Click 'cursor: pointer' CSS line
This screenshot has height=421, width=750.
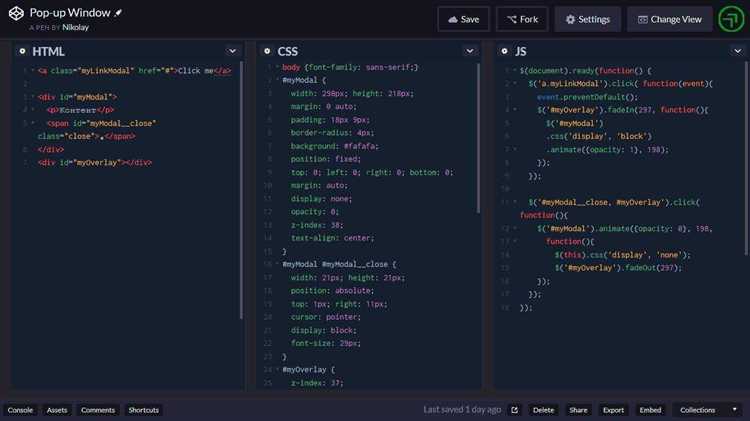(326, 317)
